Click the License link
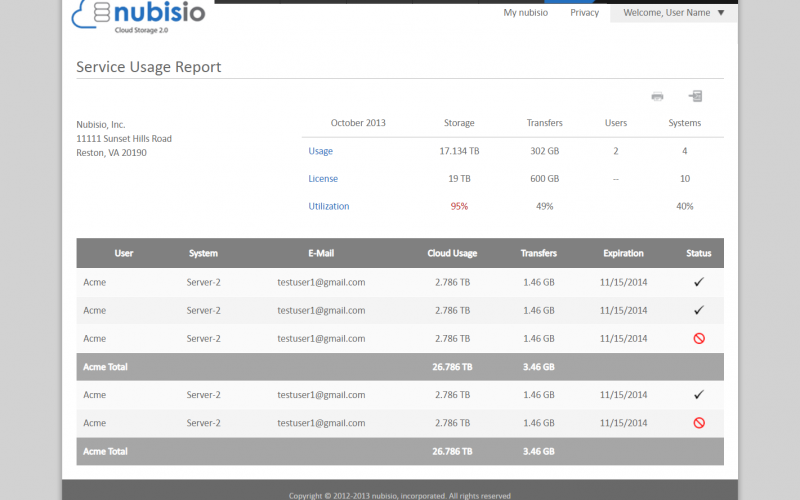Image resolution: width=800 pixels, height=500 pixels. point(323,179)
